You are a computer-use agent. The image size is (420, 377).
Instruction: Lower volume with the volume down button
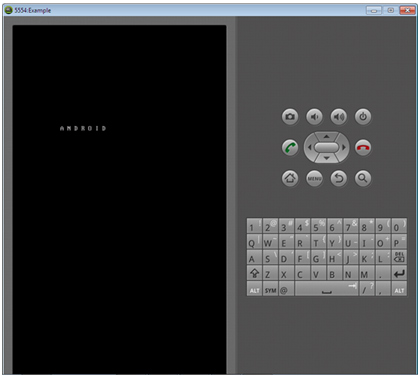click(314, 117)
